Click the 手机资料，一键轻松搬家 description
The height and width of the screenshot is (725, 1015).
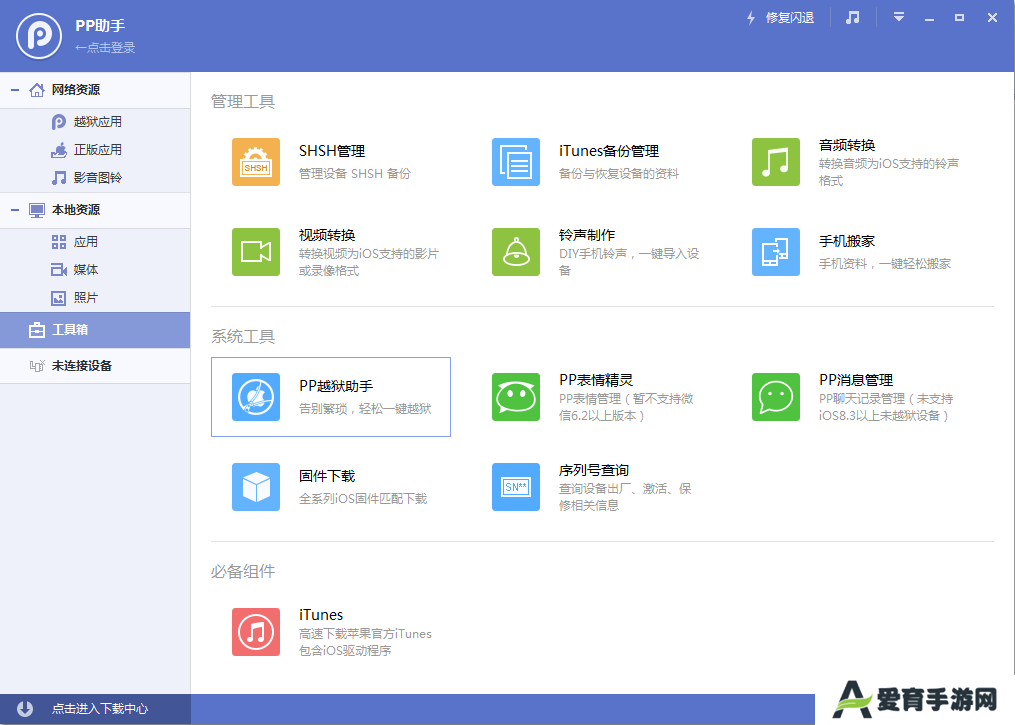point(885,263)
